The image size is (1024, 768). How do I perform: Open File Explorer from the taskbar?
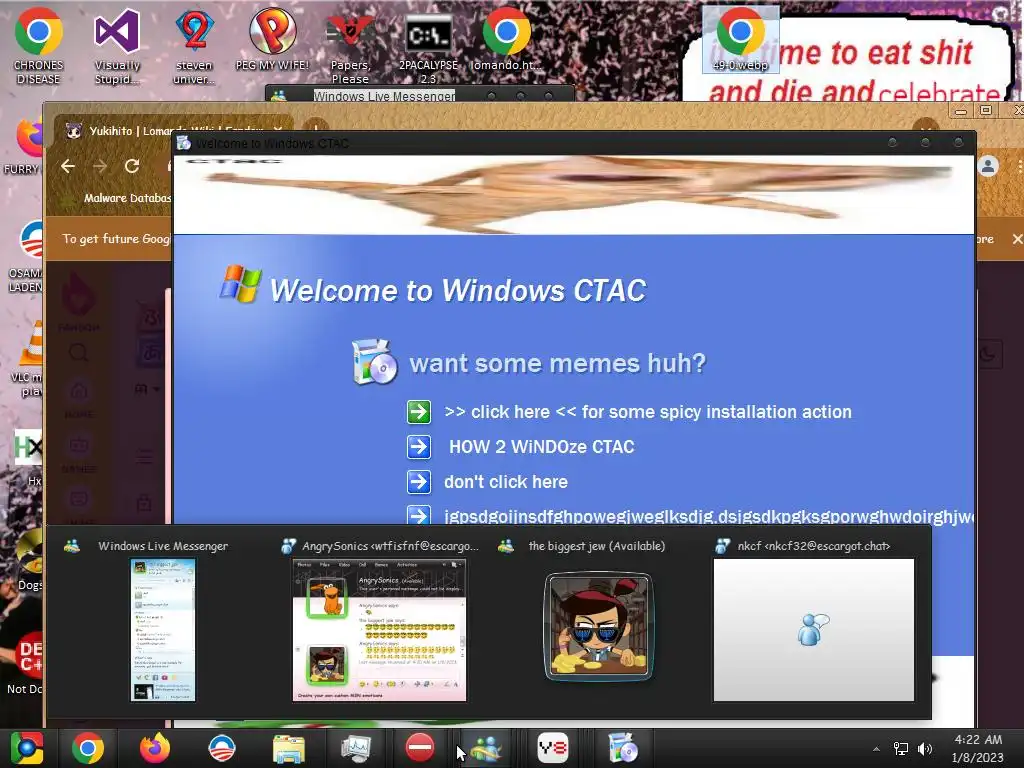click(x=288, y=748)
